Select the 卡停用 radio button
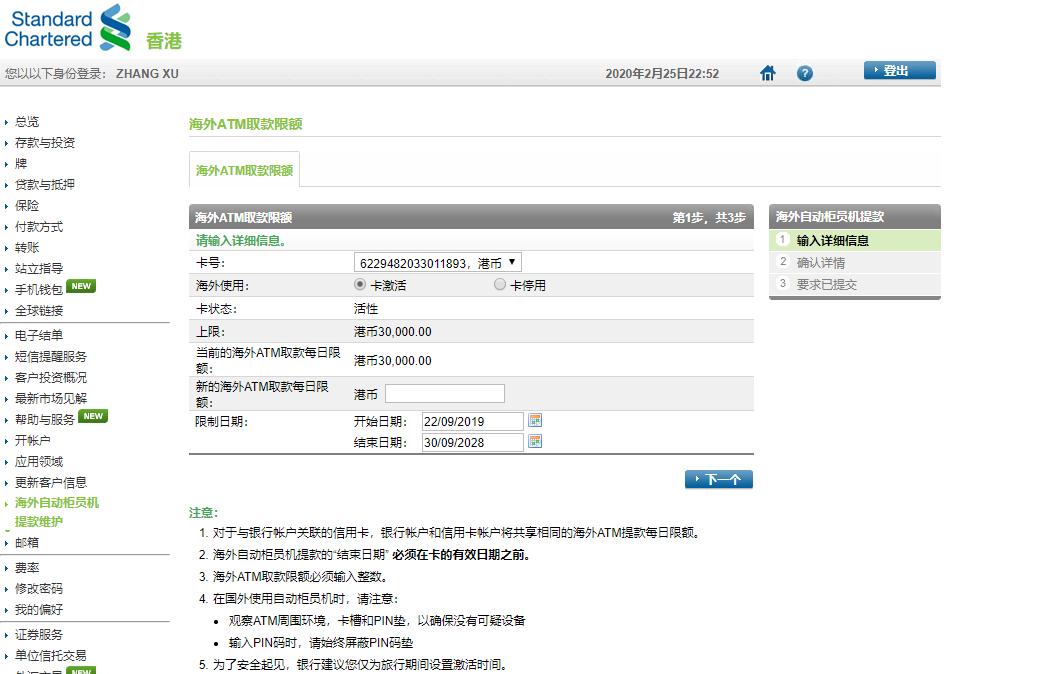 click(500, 284)
